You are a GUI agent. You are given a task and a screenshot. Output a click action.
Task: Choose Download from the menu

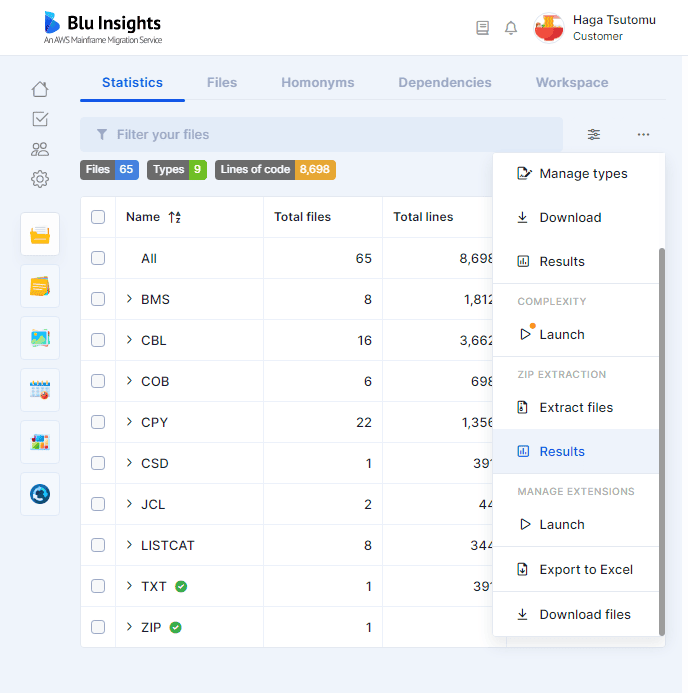pos(576,217)
